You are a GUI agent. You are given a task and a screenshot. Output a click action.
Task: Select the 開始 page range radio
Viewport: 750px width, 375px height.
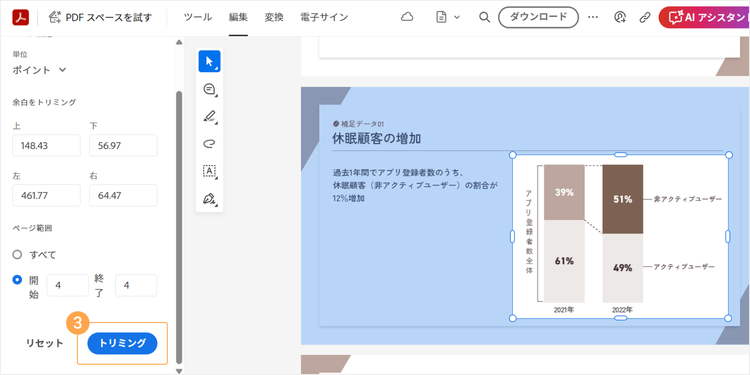[18, 279]
